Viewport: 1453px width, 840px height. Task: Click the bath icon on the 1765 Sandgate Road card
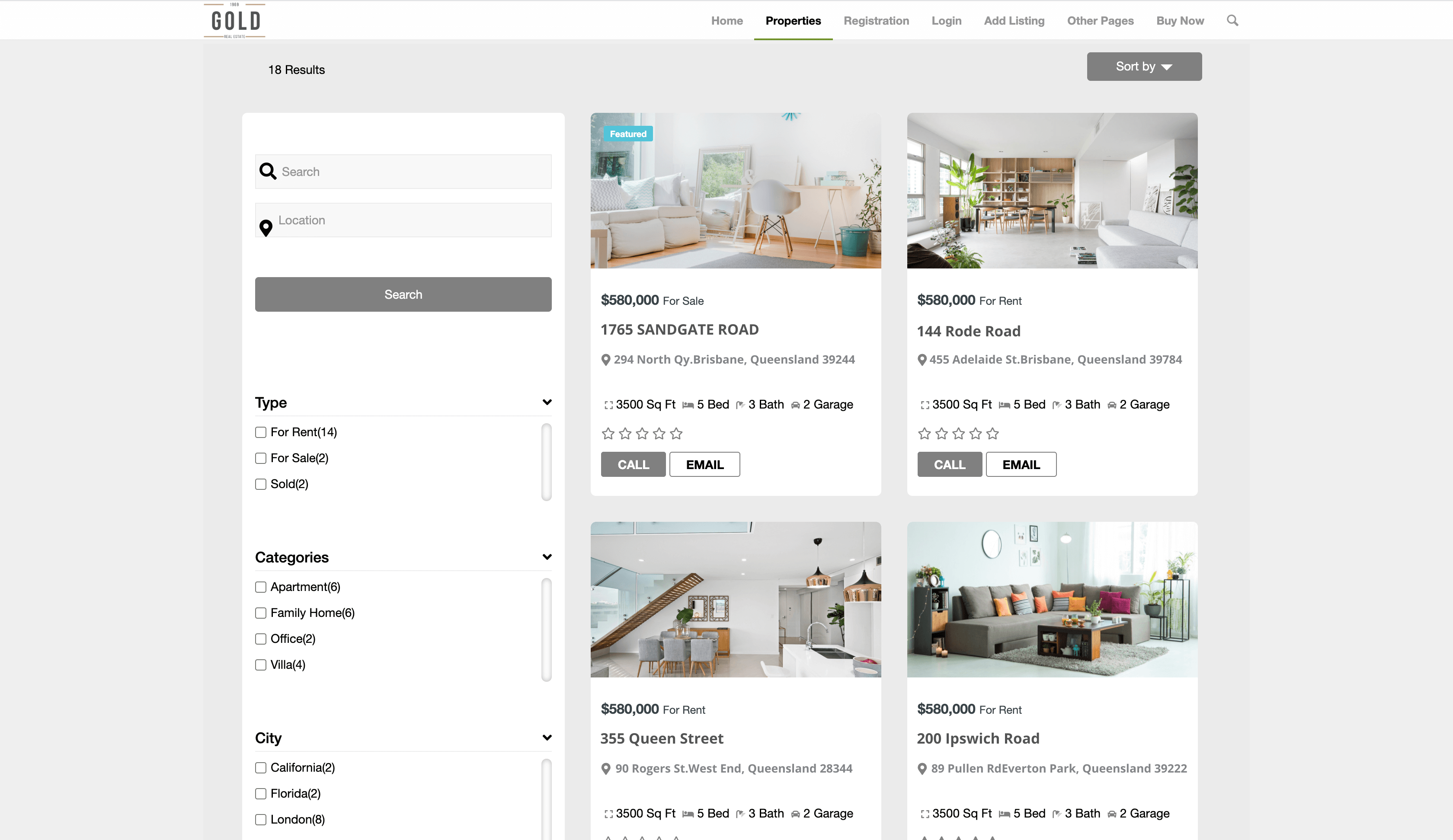click(740, 405)
